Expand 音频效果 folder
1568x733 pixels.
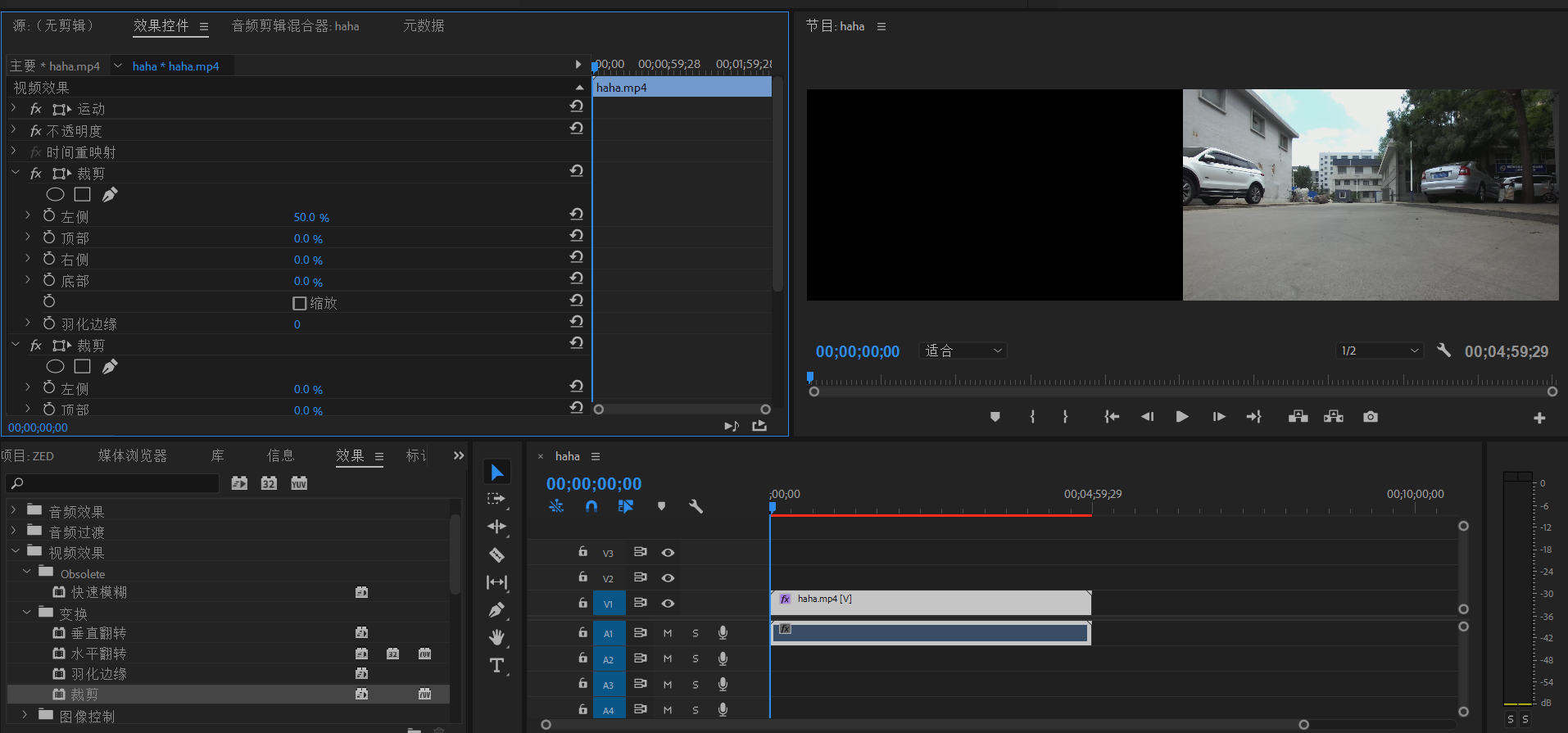(14, 510)
